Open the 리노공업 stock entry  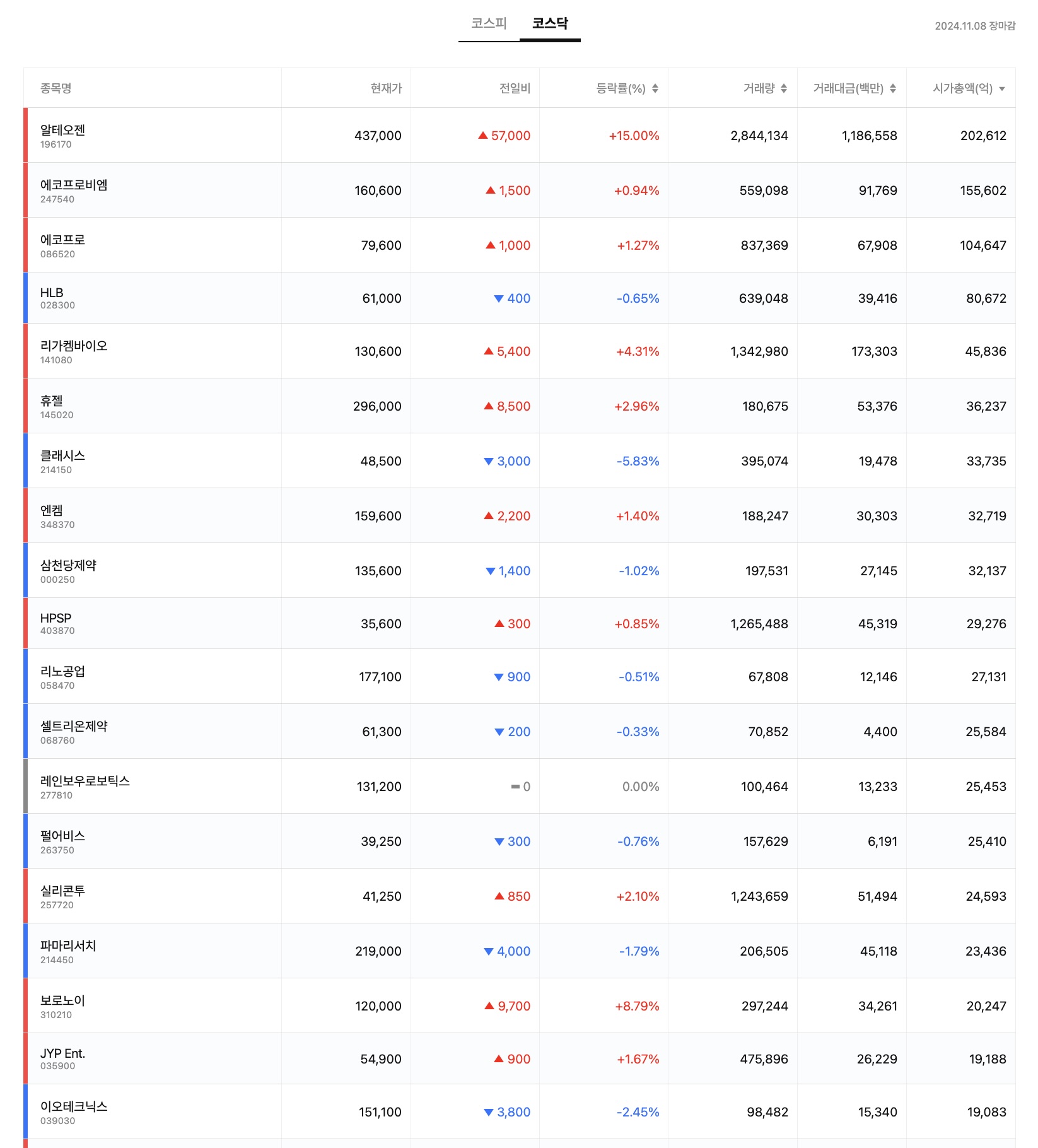pos(62,671)
